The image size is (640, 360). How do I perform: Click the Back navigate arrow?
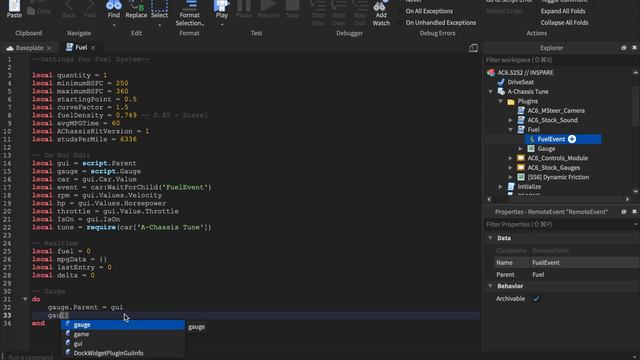[69, 5]
